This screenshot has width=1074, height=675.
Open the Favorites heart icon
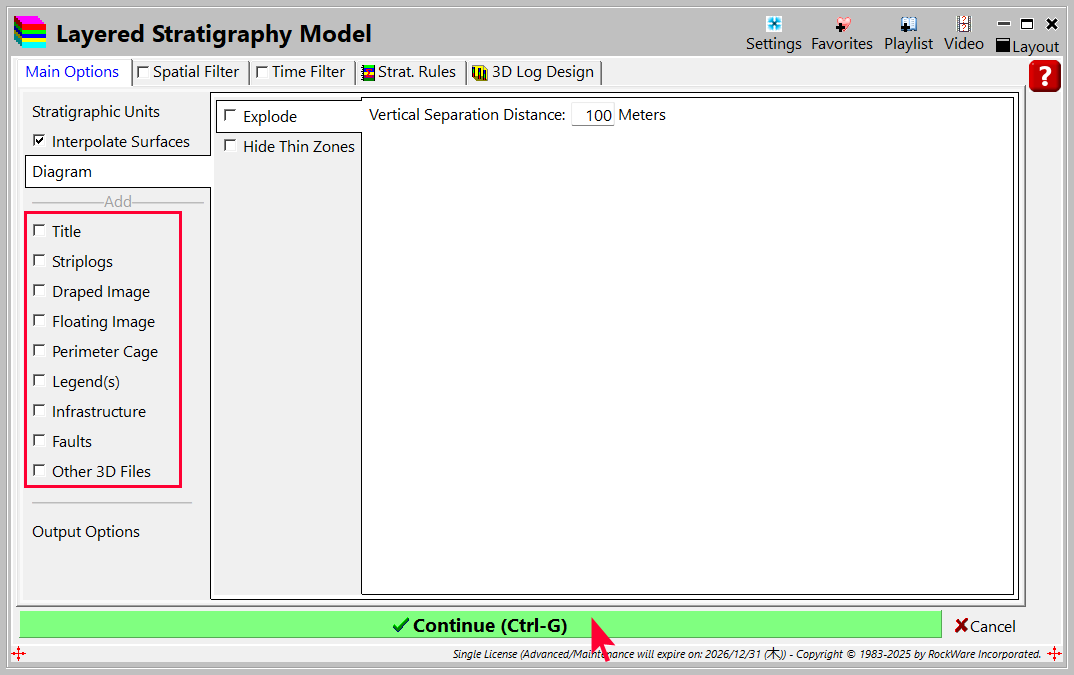pos(841,25)
